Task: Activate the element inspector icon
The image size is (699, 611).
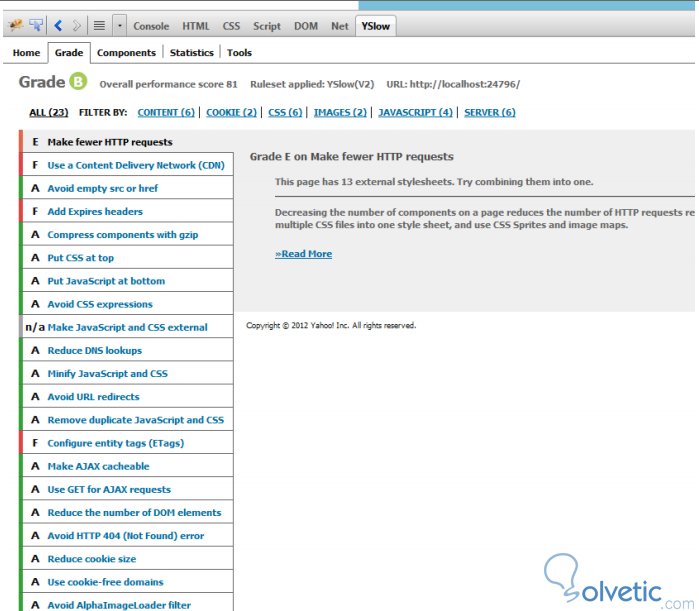Action: coord(36,25)
